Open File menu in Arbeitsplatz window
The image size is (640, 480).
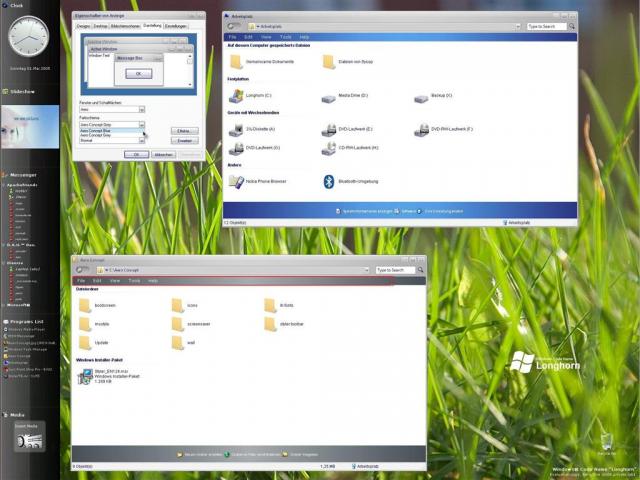point(232,37)
